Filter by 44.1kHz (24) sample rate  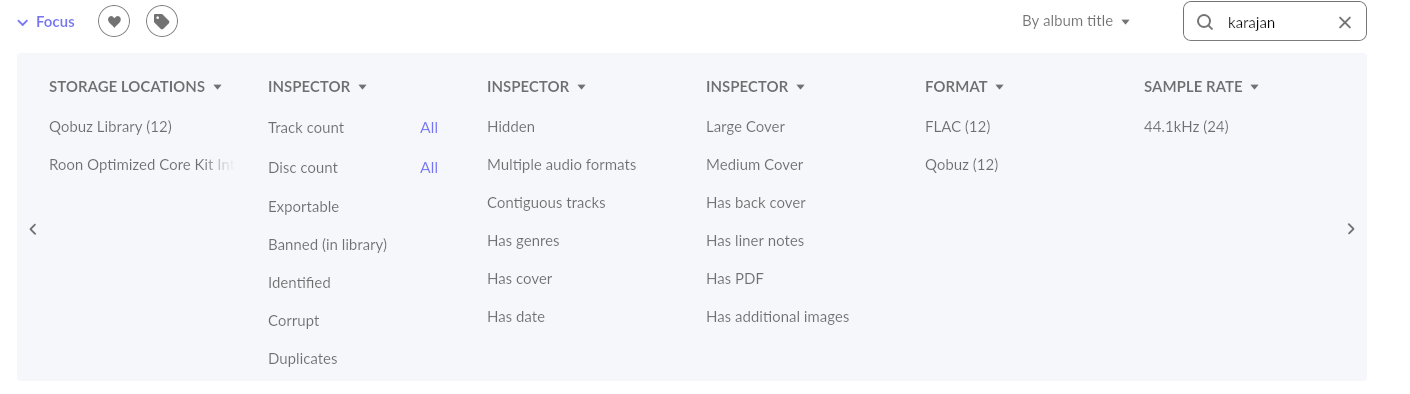point(1186,127)
